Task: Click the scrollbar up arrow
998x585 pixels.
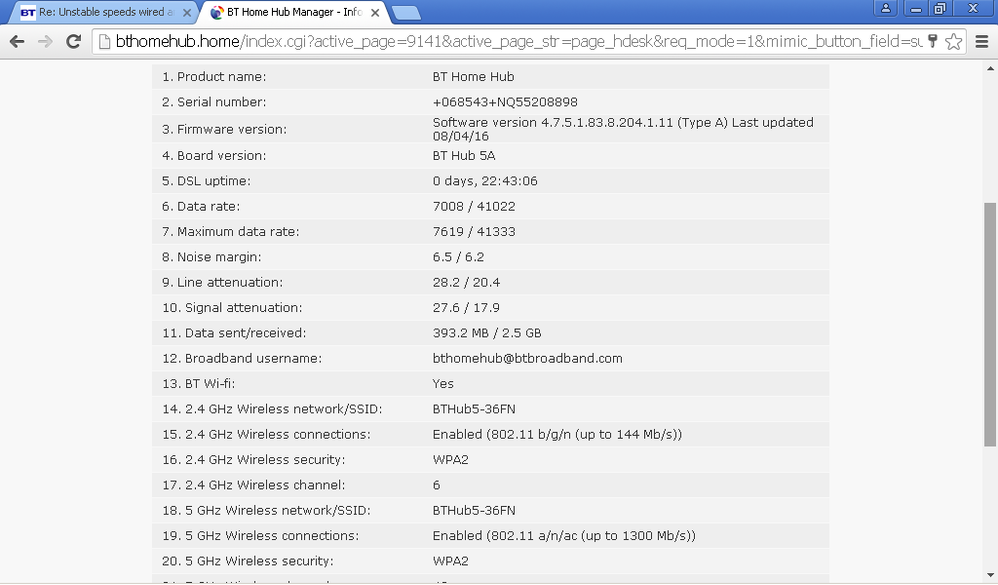Action: tap(990, 68)
